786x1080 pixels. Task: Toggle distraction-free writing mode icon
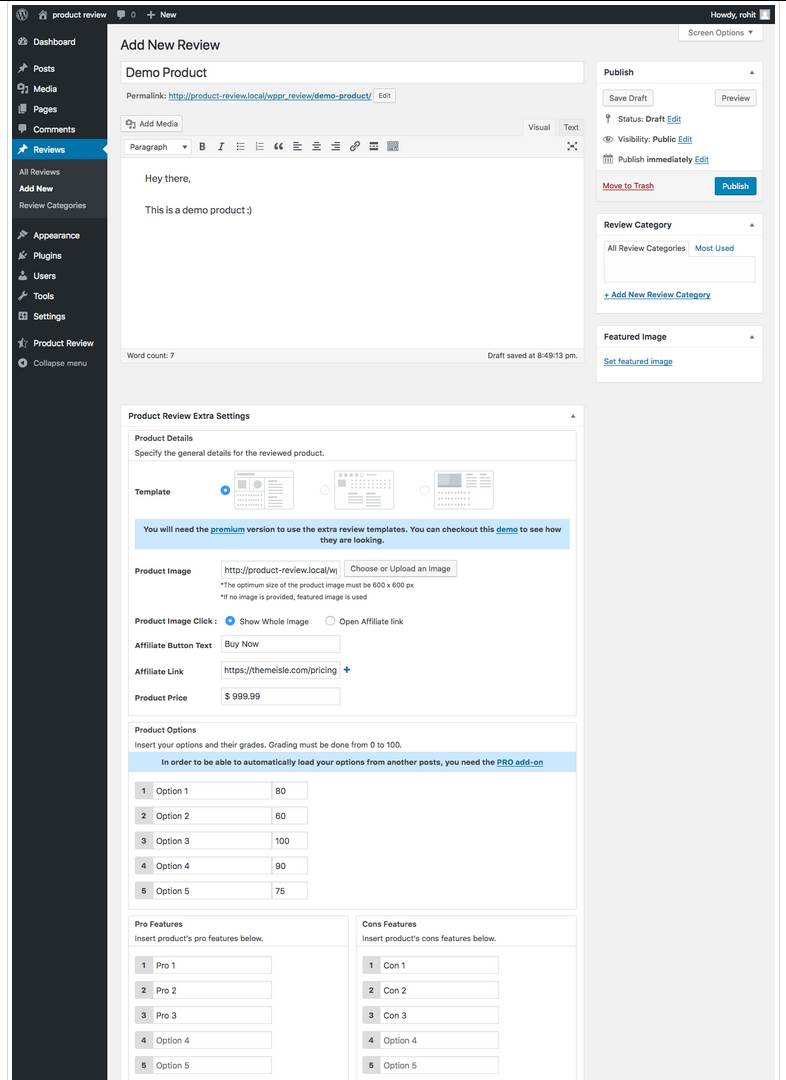click(572, 147)
